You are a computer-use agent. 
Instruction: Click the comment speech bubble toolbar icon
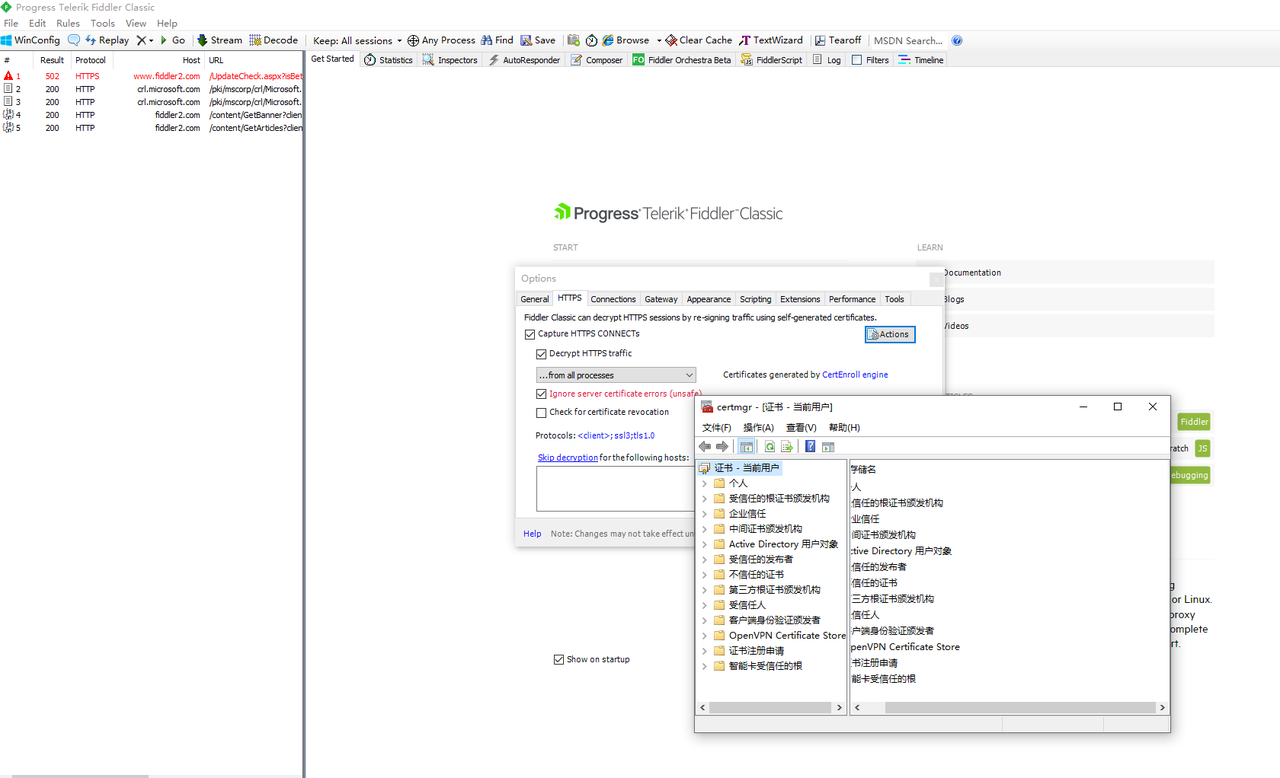point(74,41)
